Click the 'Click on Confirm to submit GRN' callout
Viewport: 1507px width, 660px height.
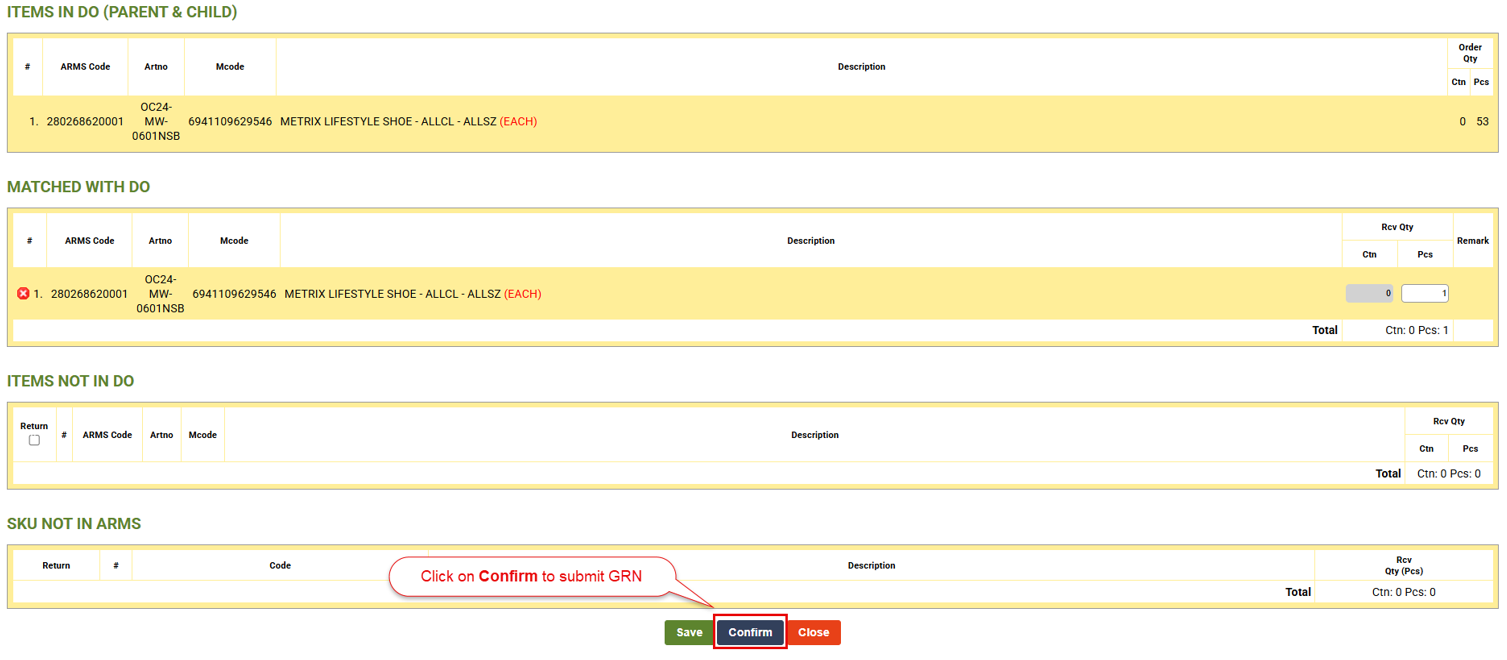pyautogui.click(x=531, y=577)
